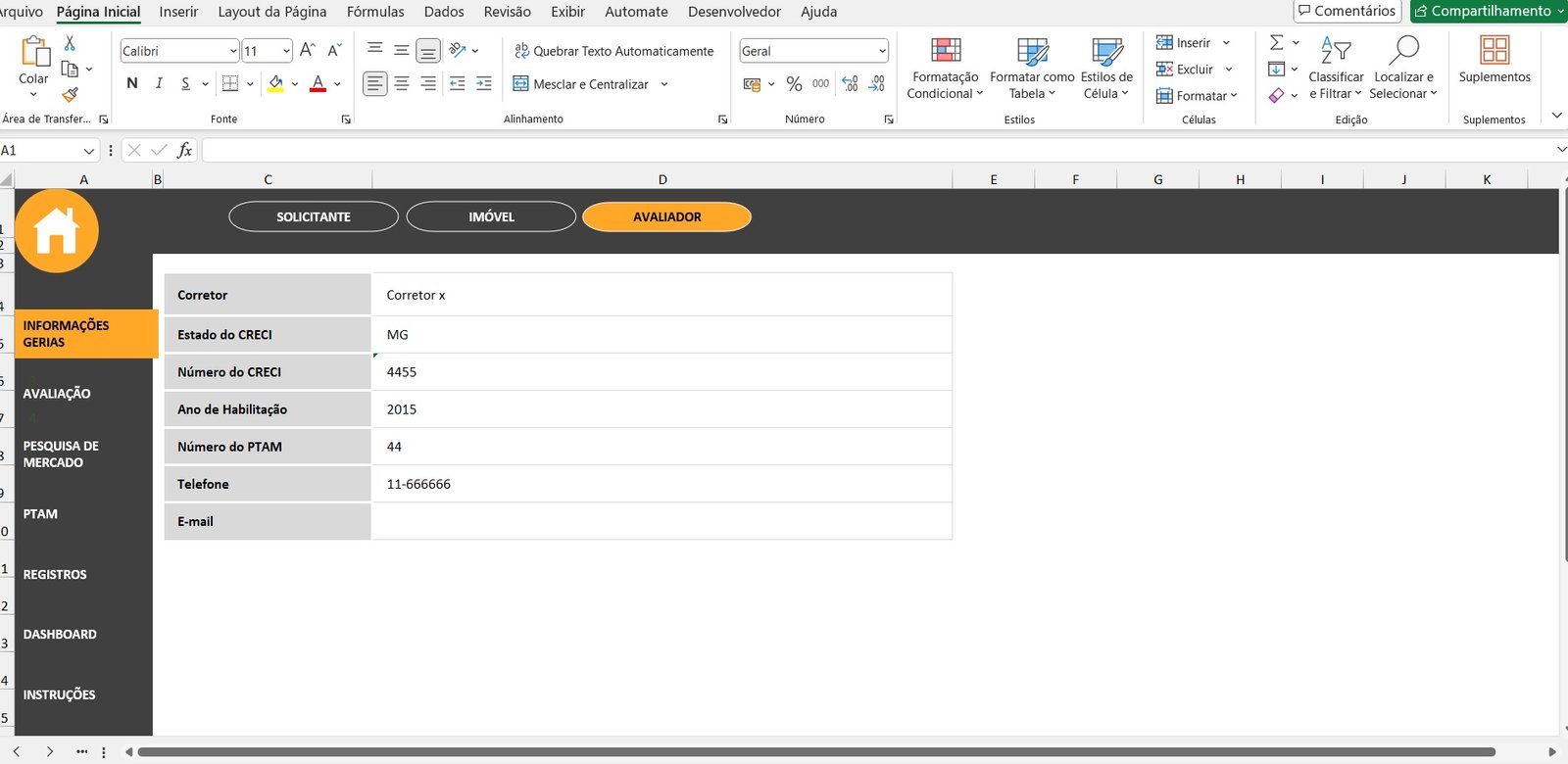Apply percent style format
Image resolution: width=1568 pixels, height=764 pixels.
[x=794, y=84]
